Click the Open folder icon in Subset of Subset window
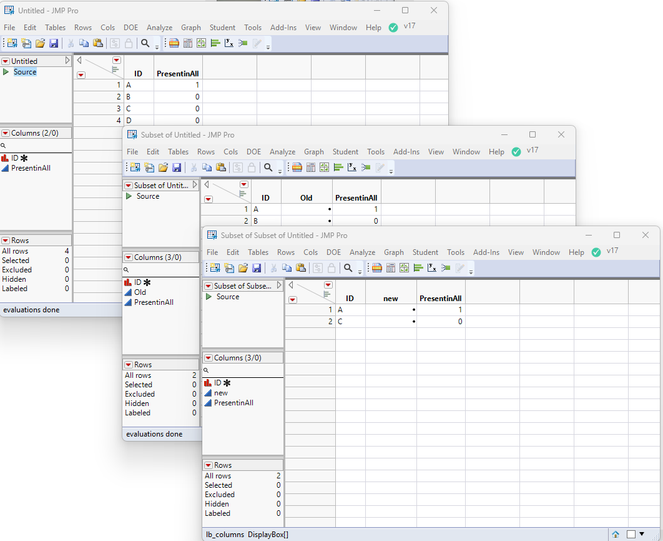This screenshot has width=663, height=541. click(x=243, y=268)
